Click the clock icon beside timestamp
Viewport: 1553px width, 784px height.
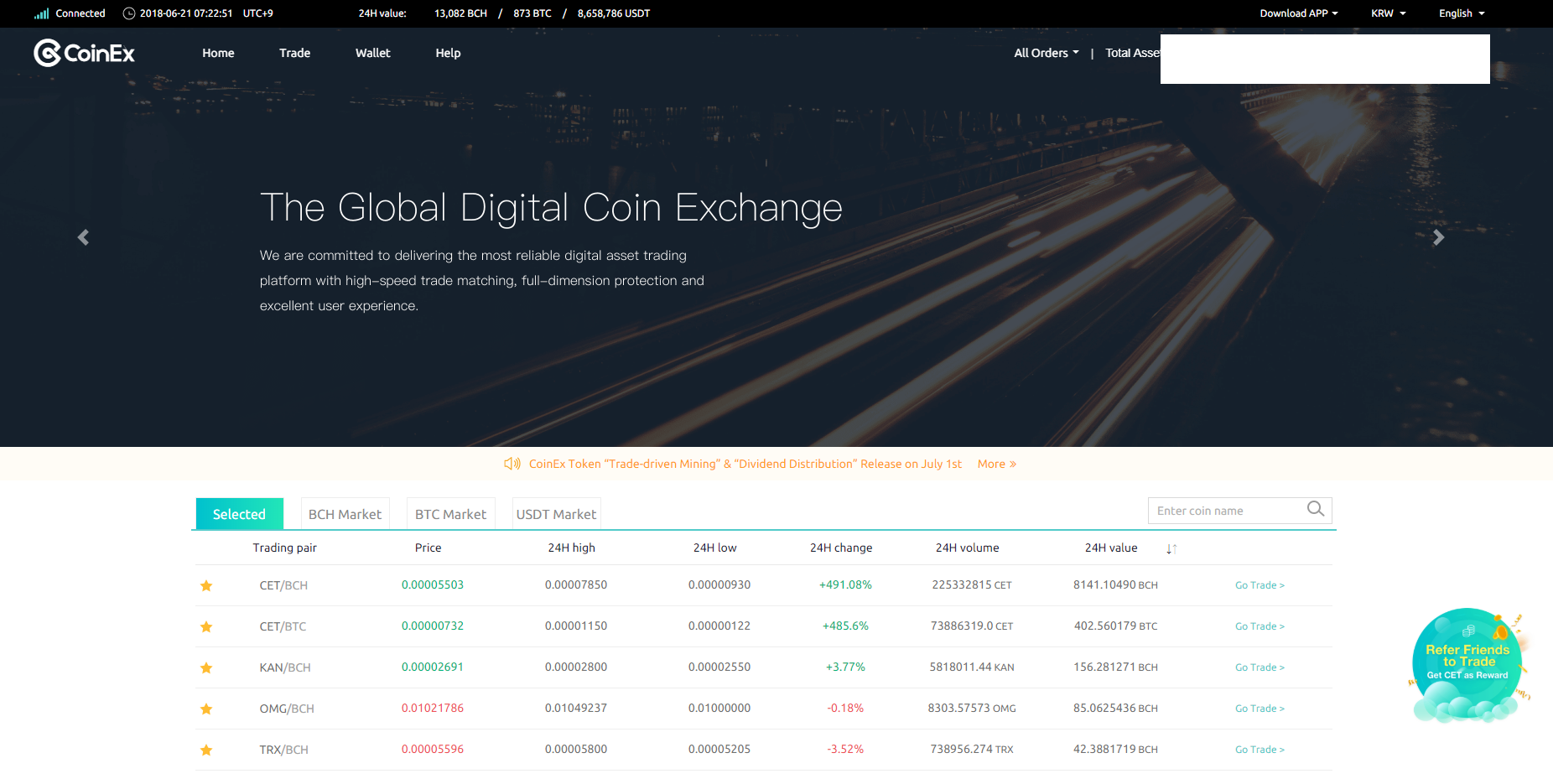(129, 13)
